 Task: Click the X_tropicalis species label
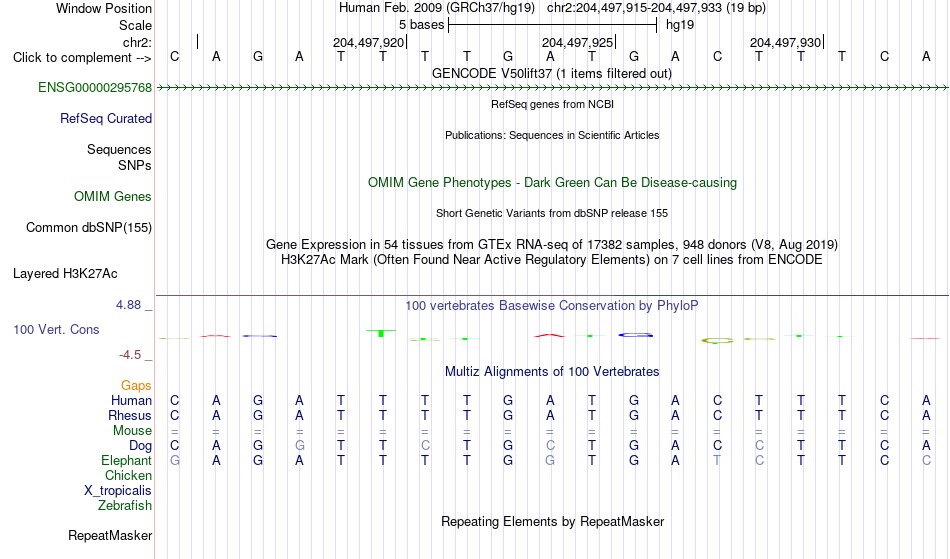[118, 491]
